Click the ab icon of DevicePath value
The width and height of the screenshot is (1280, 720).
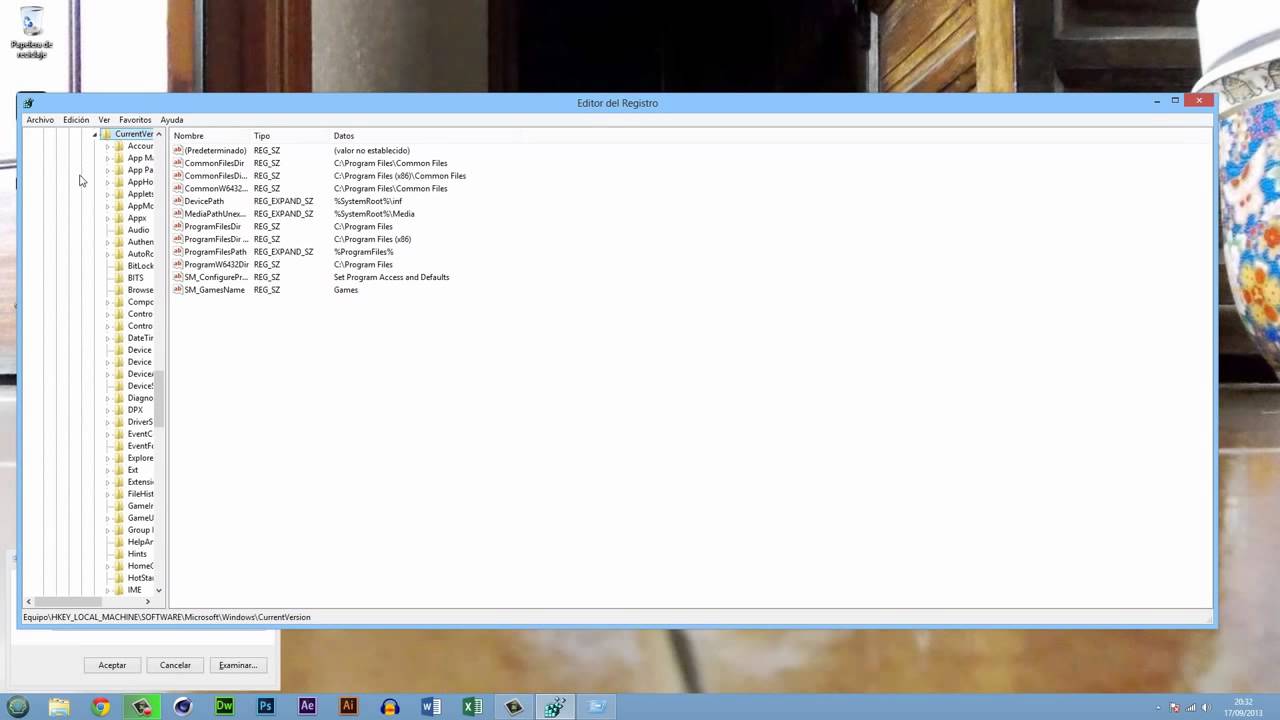click(178, 201)
